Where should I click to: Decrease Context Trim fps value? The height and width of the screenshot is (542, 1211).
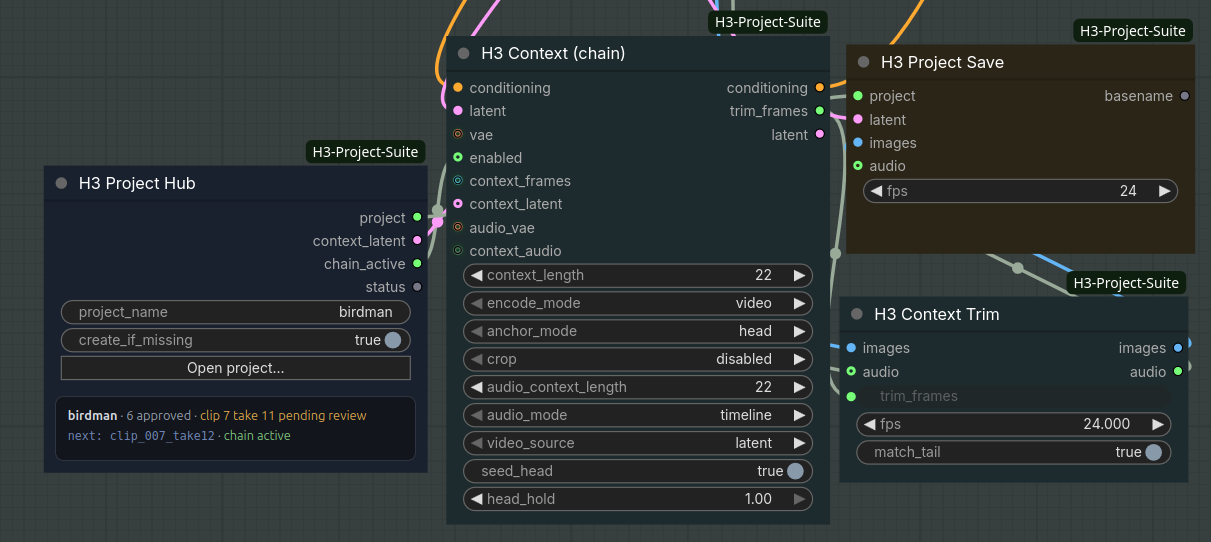870,424
